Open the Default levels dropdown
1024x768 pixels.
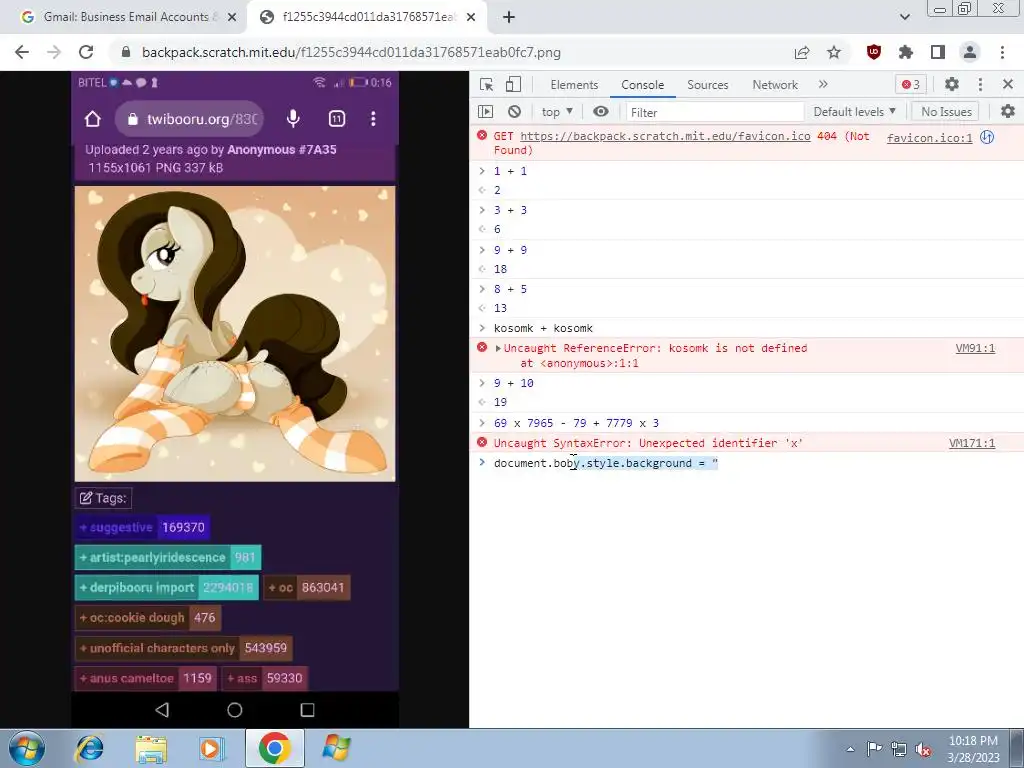click(854, 112)
